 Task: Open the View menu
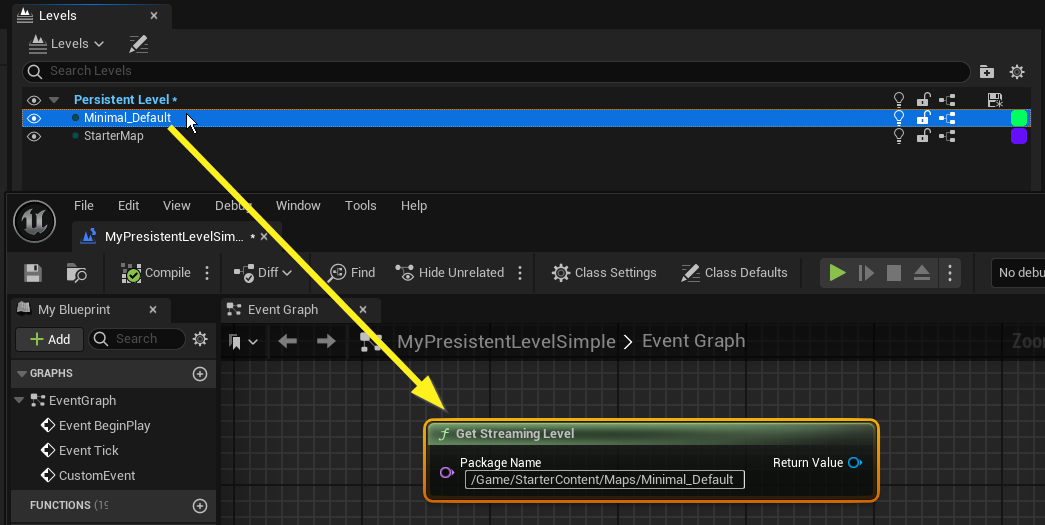pyautogui.click(x=177, y=206)
